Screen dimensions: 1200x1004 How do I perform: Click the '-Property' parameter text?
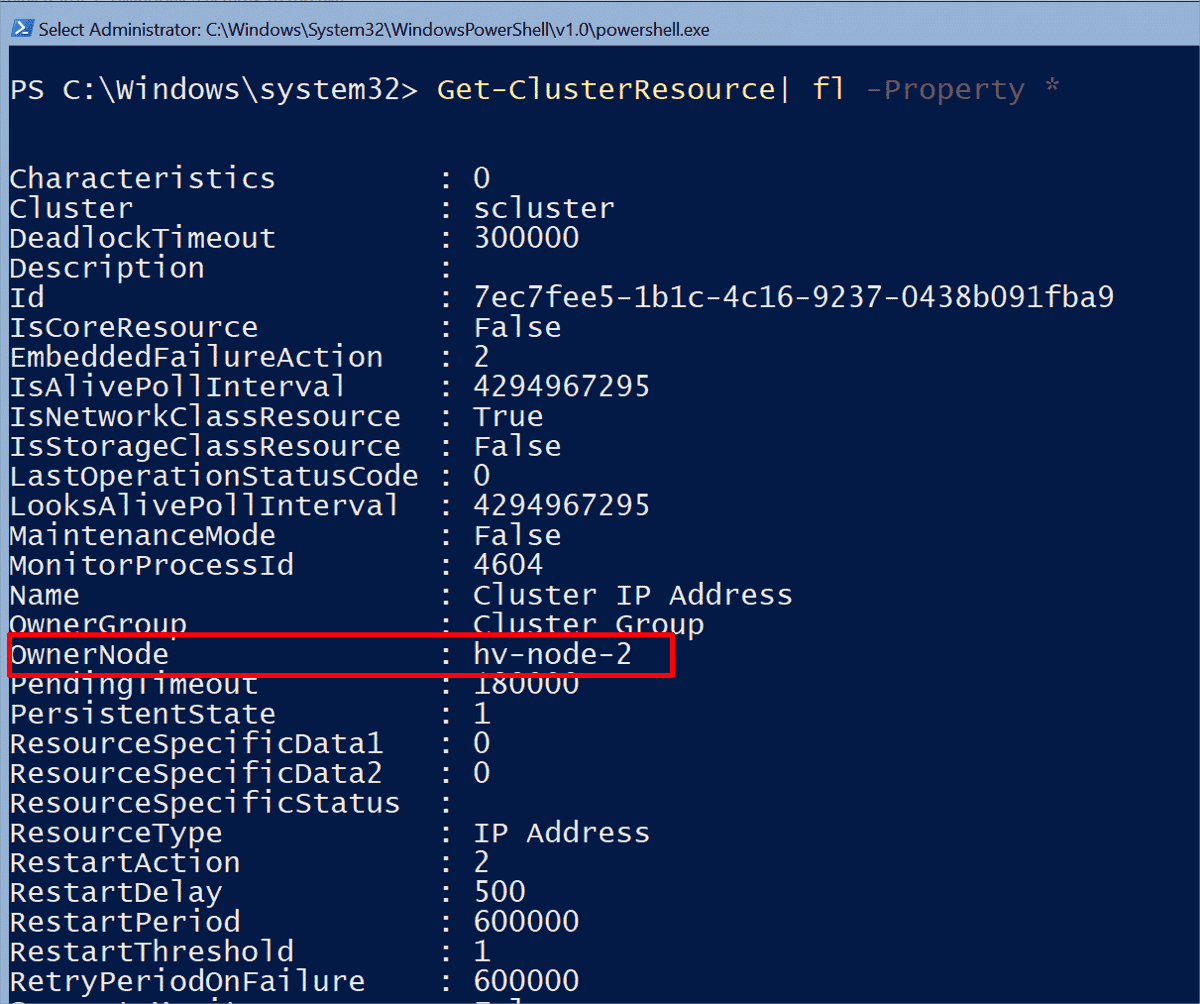tap(945, 91)
